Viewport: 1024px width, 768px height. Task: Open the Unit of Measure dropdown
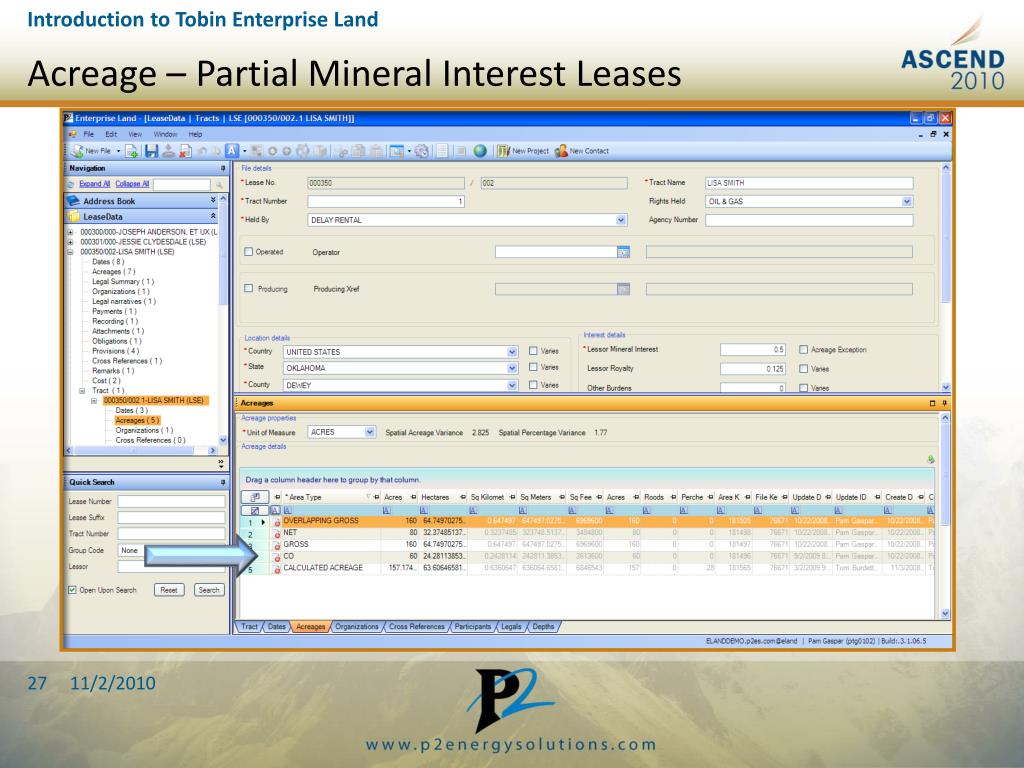[x=370, y=432]
